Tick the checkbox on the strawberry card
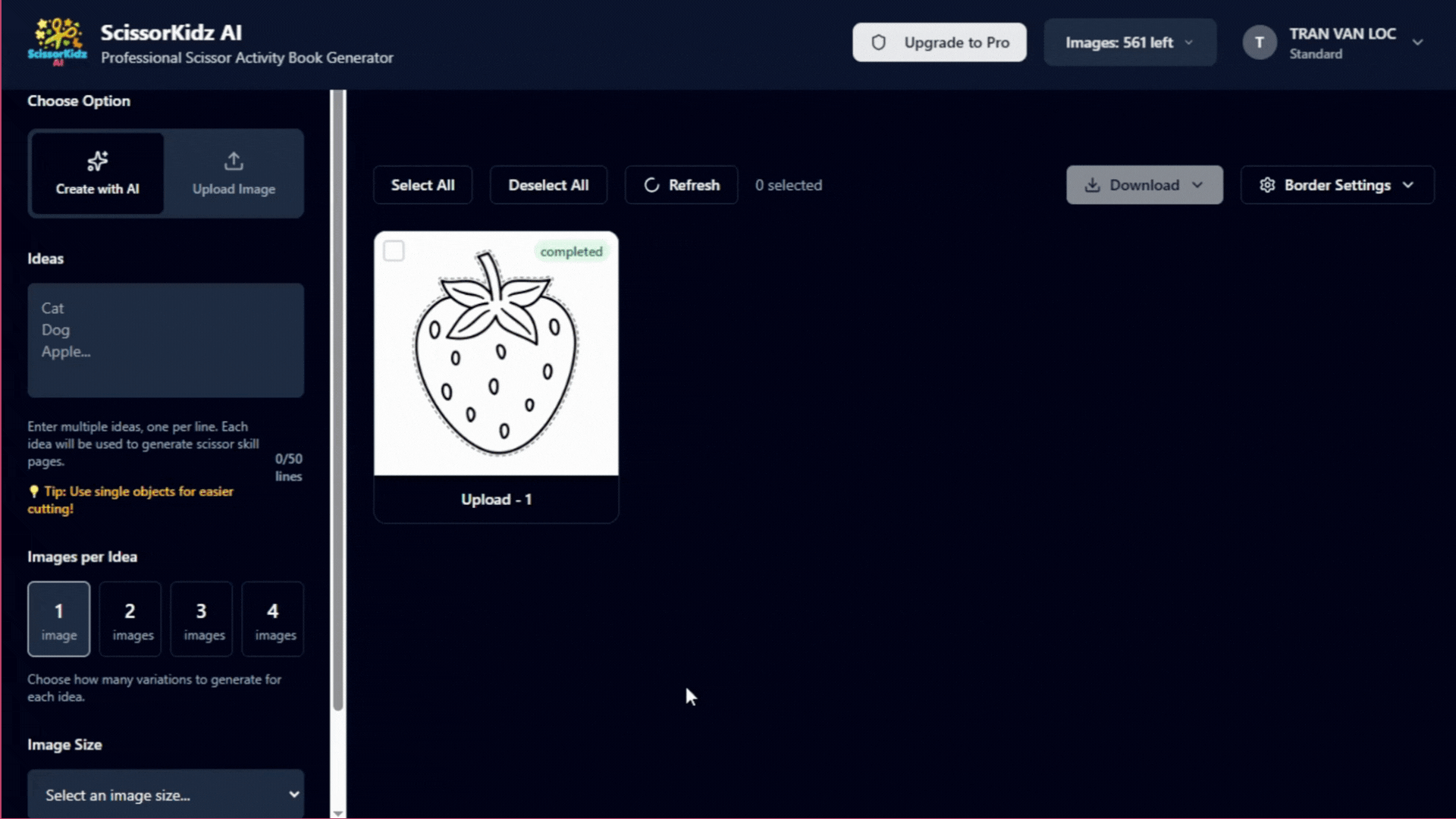 pyautogui.click(x=394, y=251)
